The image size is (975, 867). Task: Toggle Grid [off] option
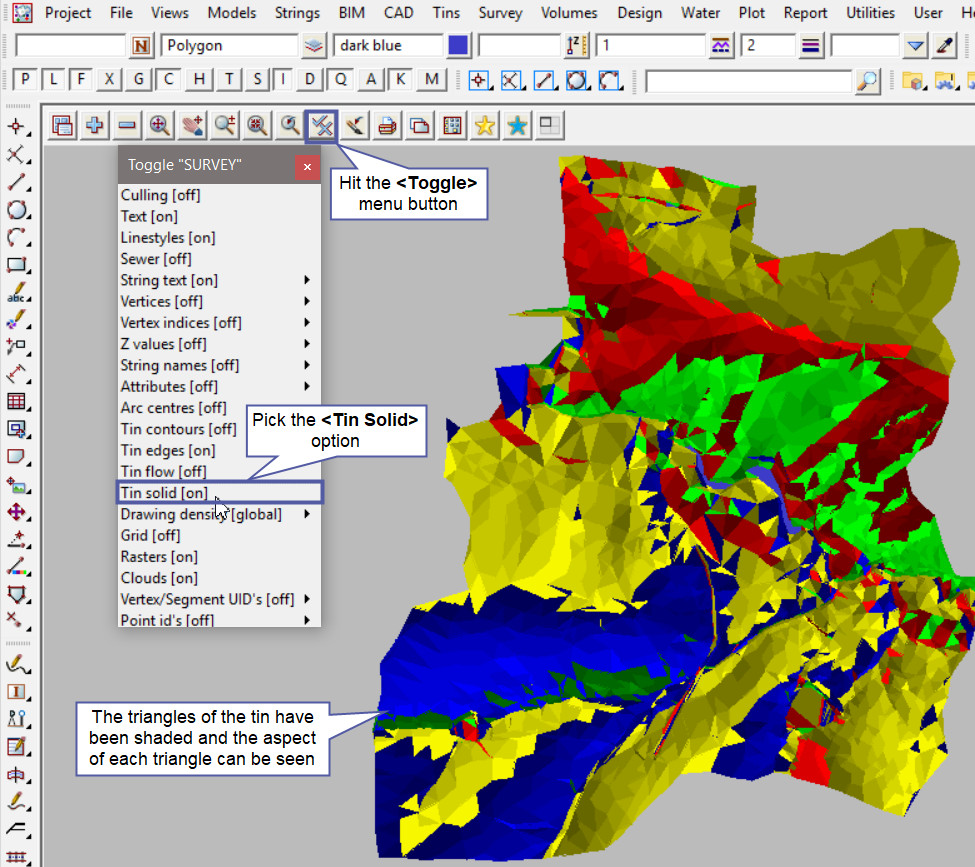(x=150, y=535)
